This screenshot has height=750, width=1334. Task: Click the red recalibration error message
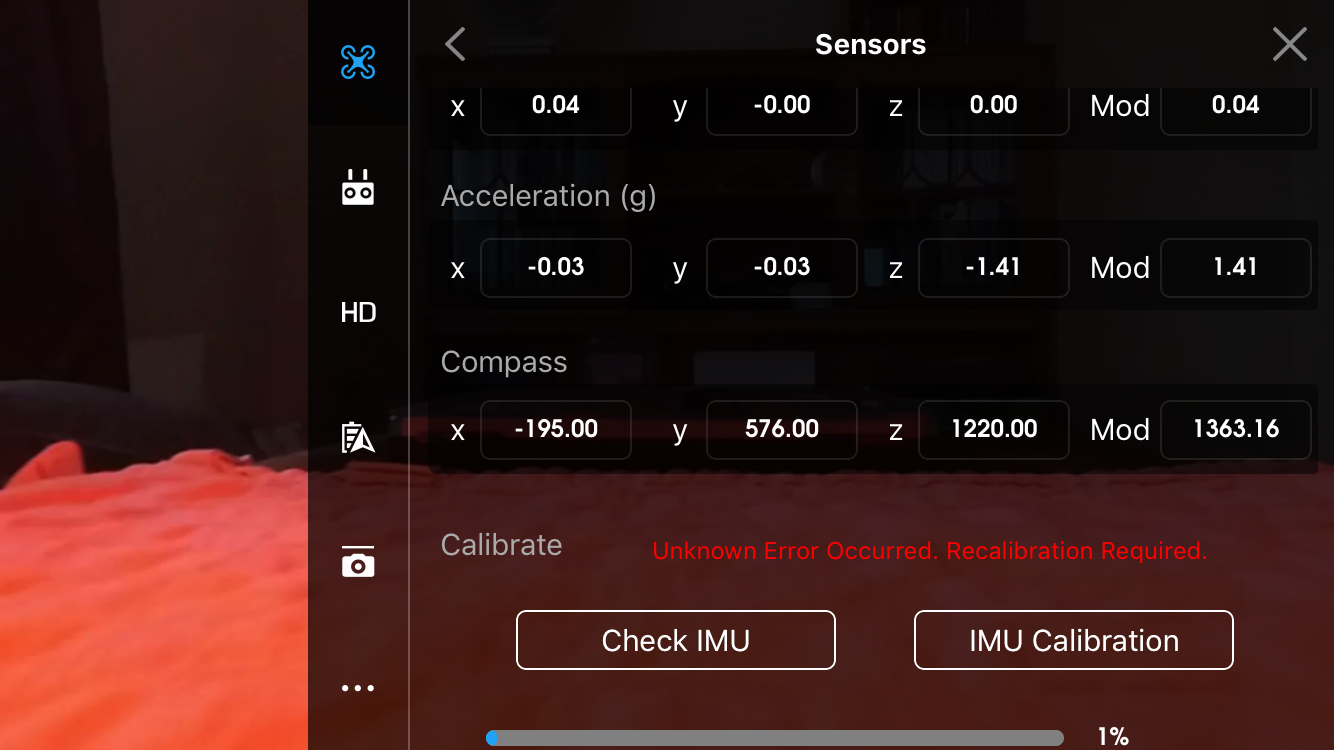[x=929, y=551]
